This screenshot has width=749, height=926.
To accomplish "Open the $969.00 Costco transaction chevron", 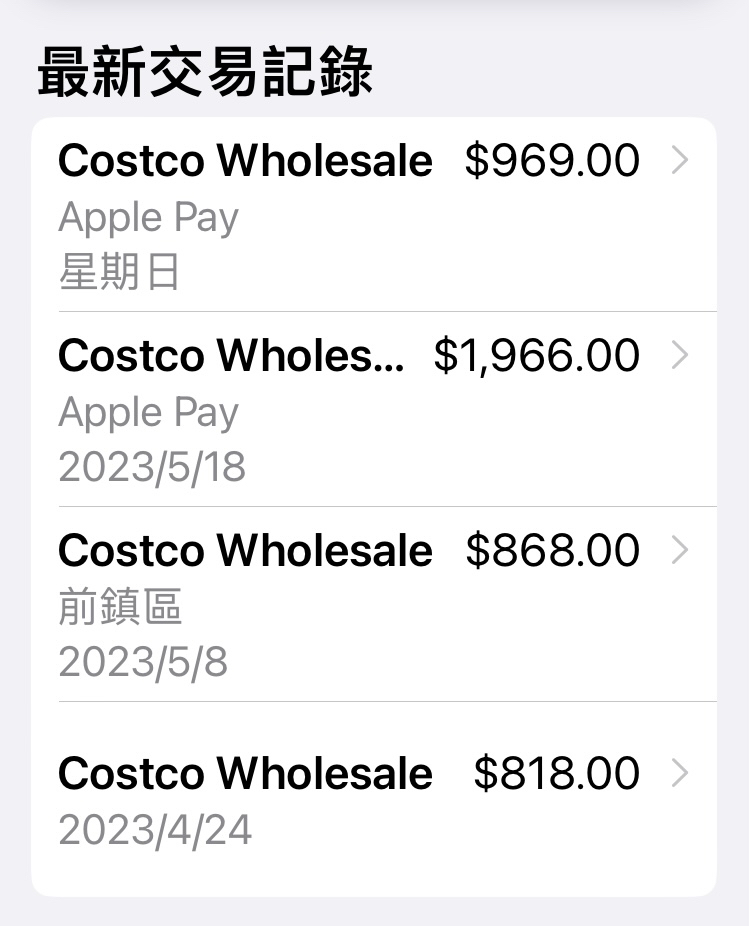I will pyautogui.click(x=680, y=161).
